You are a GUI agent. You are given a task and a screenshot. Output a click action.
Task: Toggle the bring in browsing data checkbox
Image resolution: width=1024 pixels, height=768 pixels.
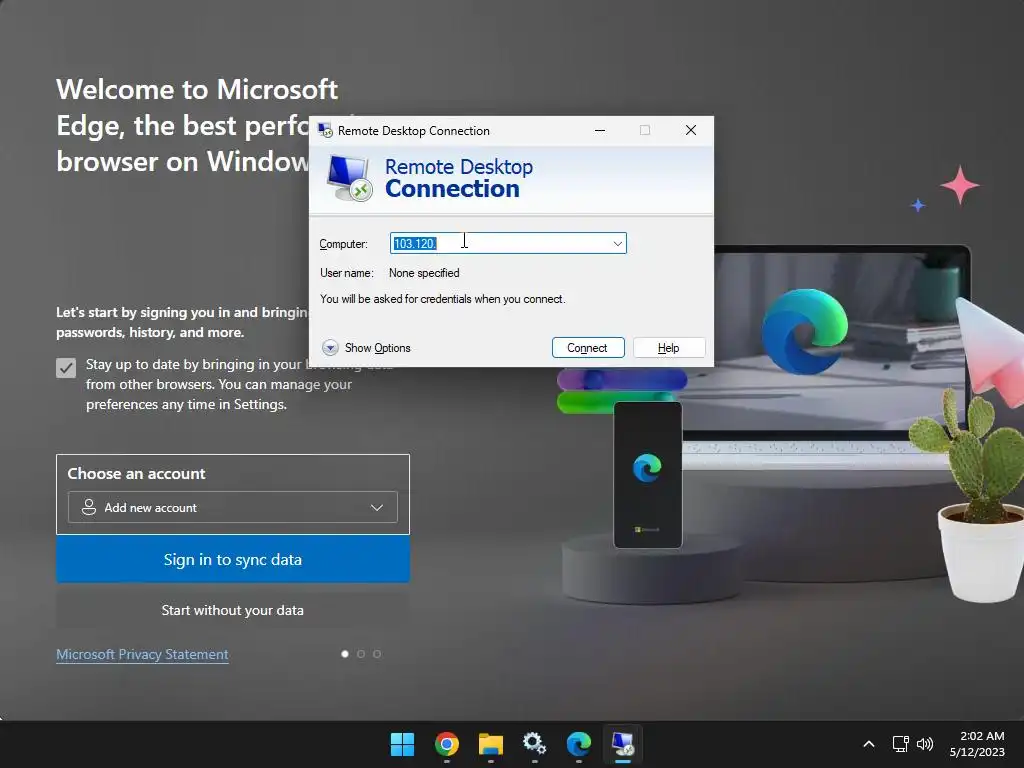click(66, 368)
